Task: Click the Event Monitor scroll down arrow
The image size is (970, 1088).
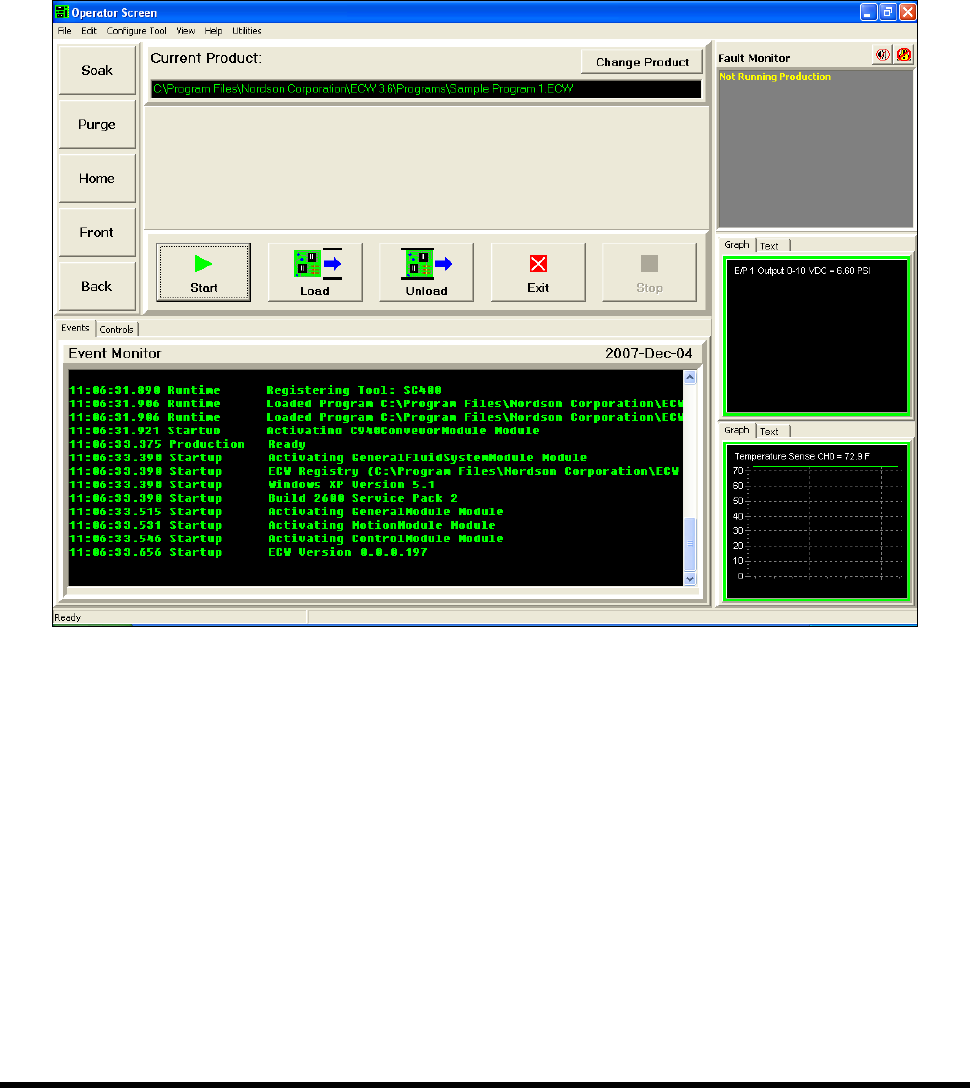Action: click(x=690, y=578)
